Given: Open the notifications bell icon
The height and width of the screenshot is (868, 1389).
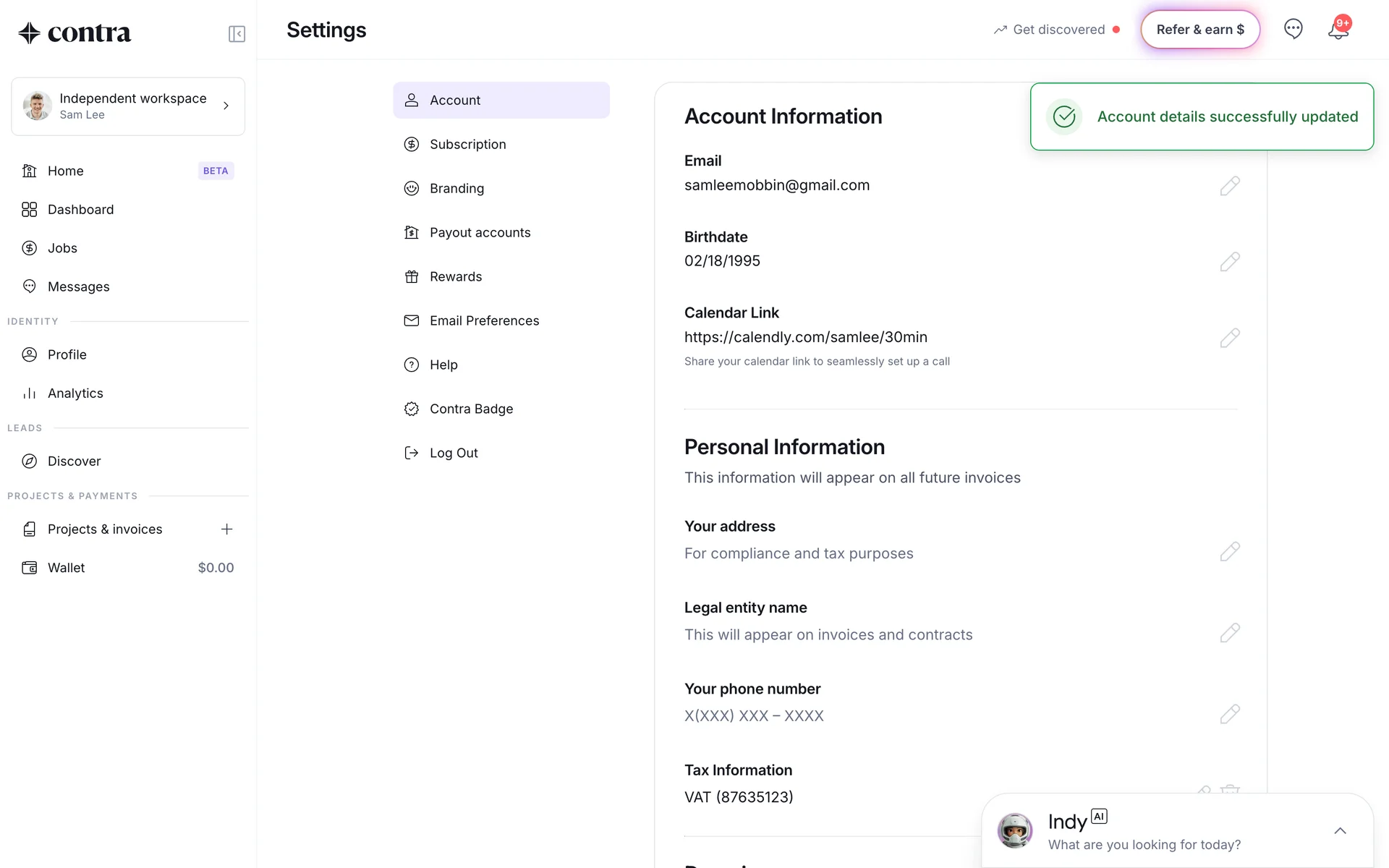Looking at the screenshot, I should [x=1338, y=30].
